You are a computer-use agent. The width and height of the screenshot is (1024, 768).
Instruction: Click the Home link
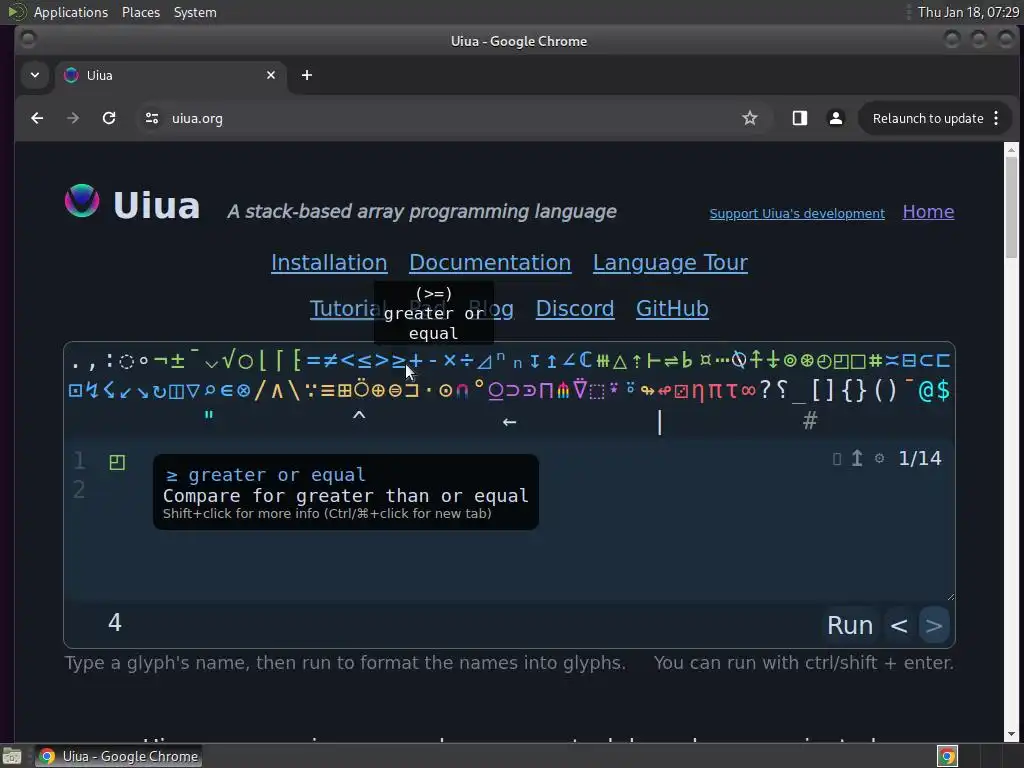(x=928, y=212)
